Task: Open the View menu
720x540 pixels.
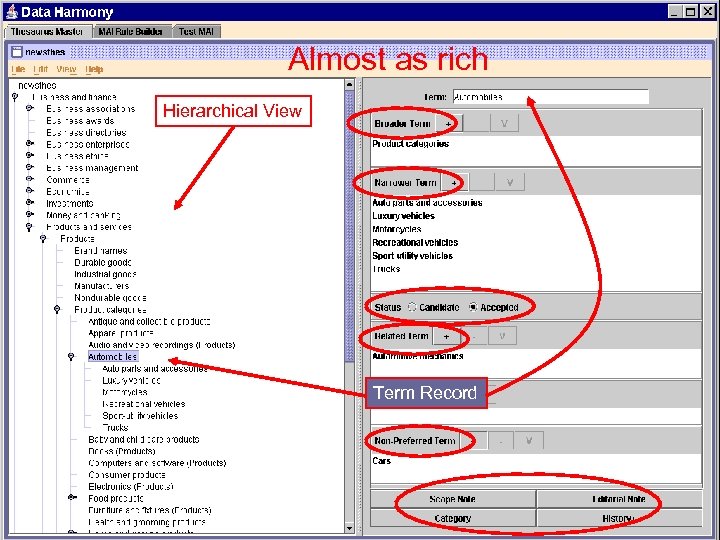Action: point(66,69)
